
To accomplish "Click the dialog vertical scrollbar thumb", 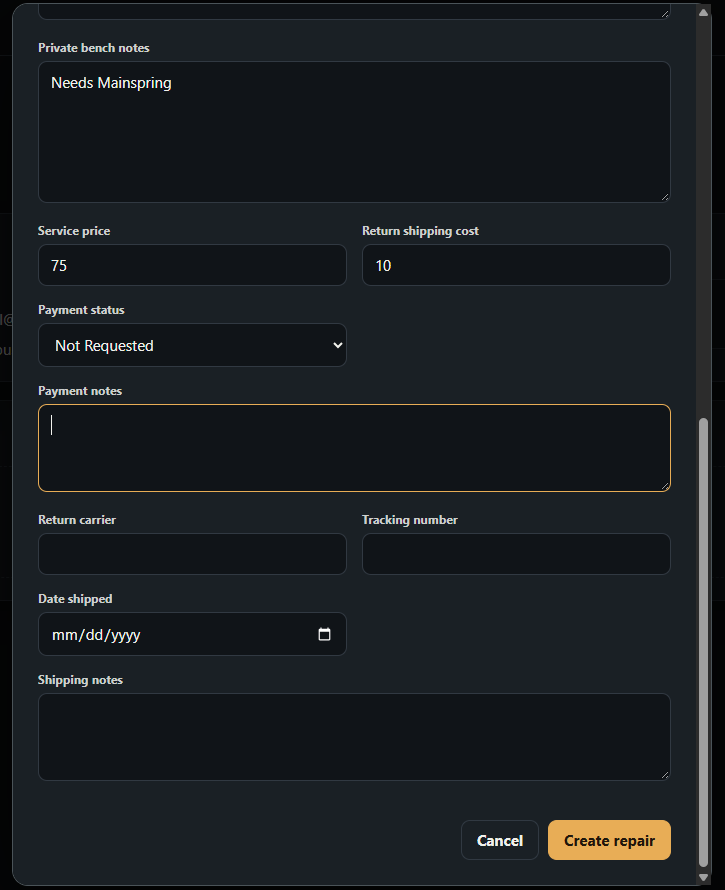I will pyautogui.click(x=703, y=643).
